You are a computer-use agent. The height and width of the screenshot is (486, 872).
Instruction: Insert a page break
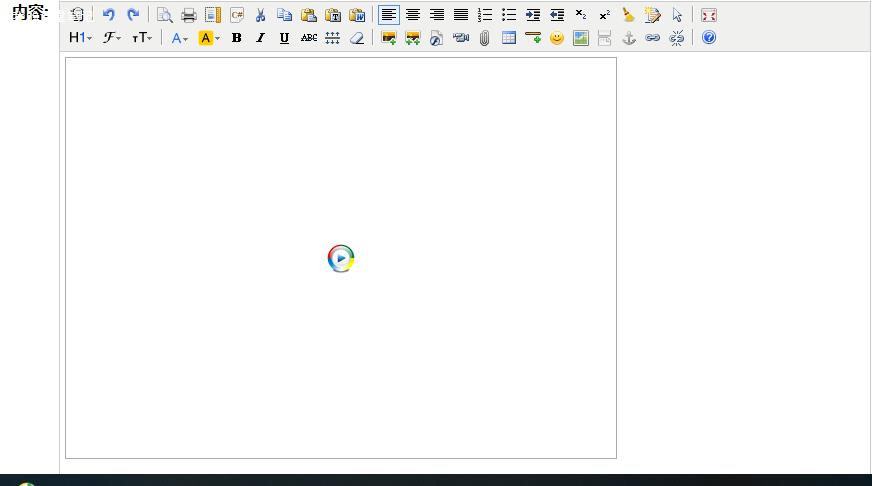click(605, 38)
